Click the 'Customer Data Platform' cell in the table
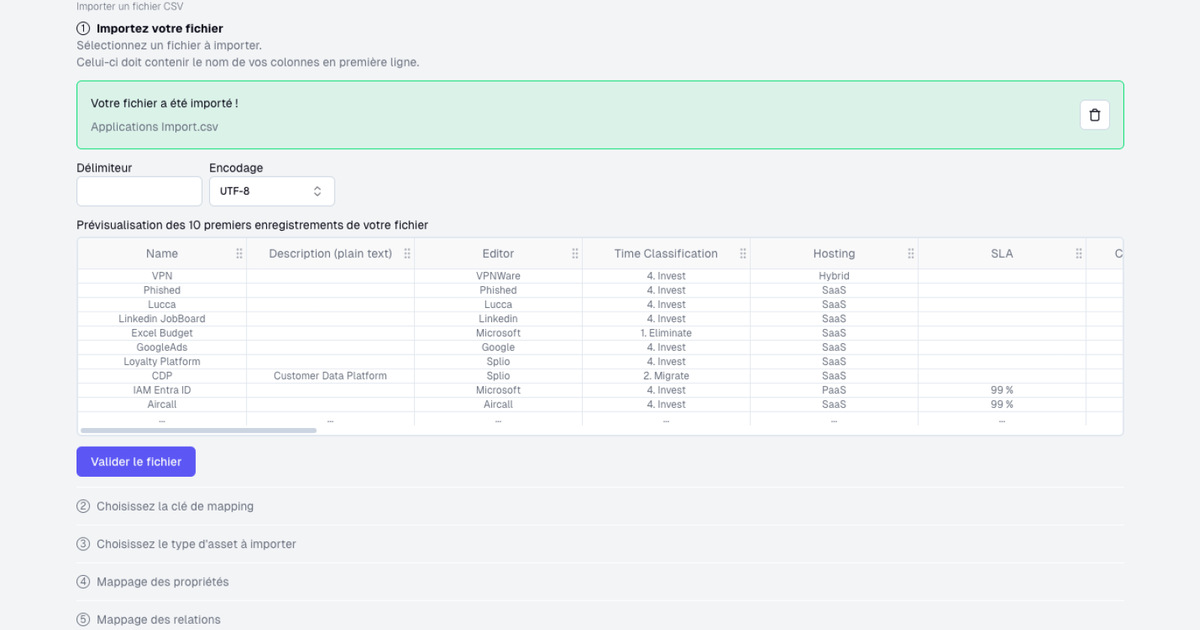Screen dimensions: 1200x630 pos(329,375)
